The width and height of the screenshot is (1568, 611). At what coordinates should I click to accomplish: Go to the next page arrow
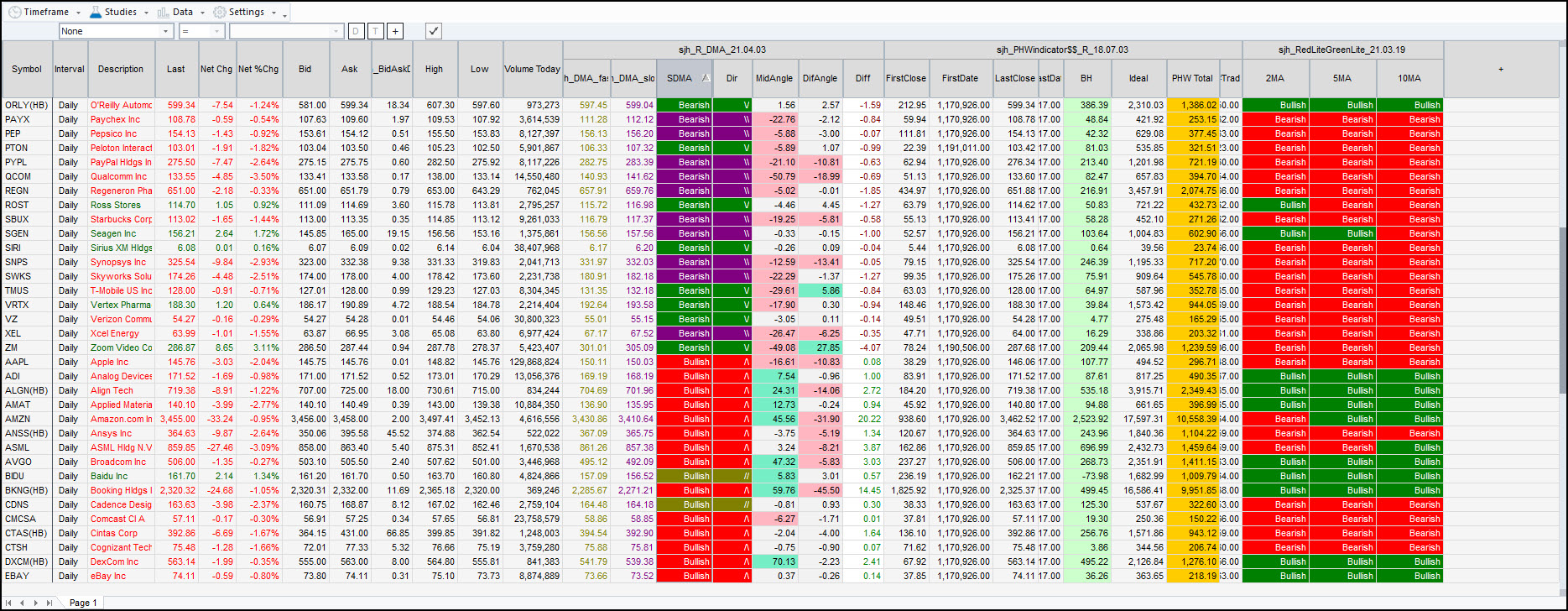[x=35, y=603]
